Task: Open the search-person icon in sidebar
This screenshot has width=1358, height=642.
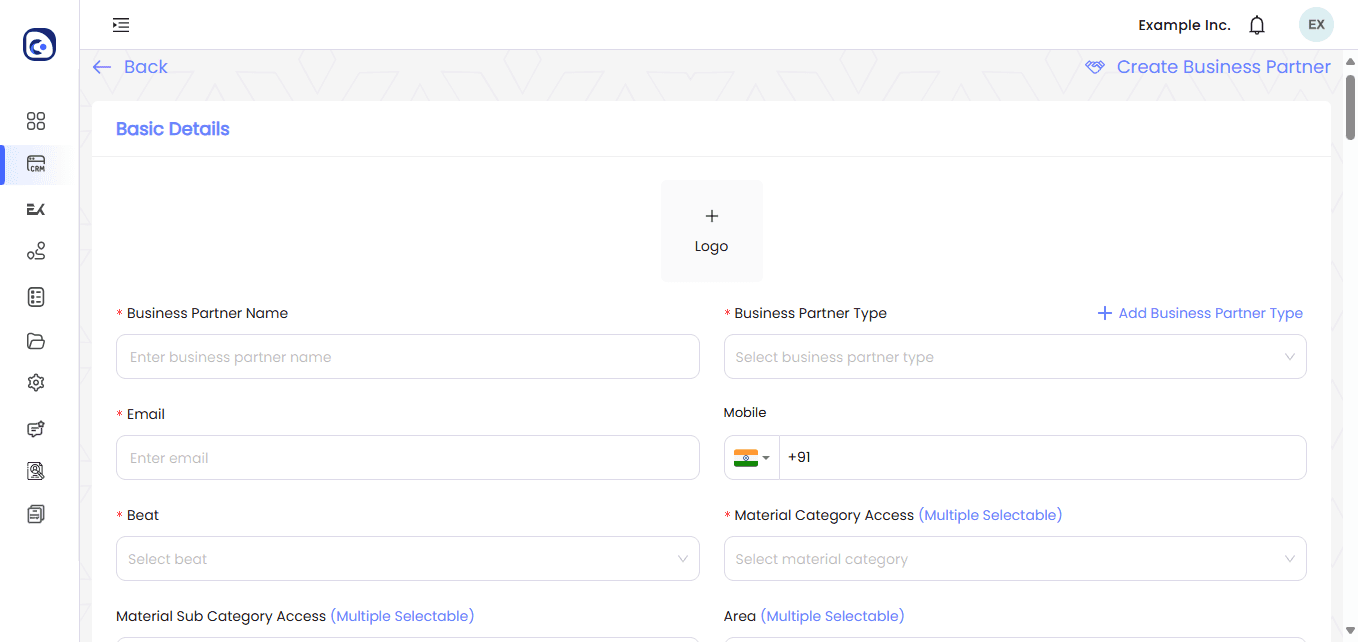Action: pyautogui.click(x=36, y=471)
